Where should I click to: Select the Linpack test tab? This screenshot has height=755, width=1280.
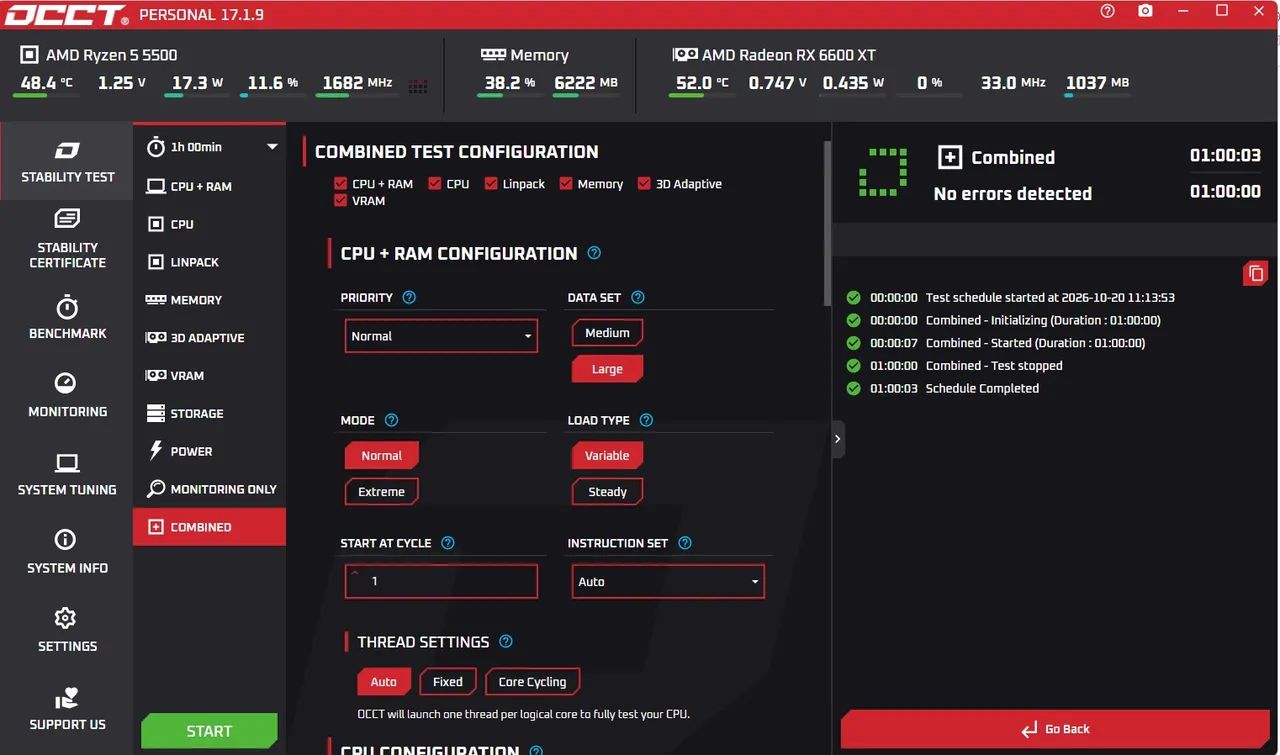click(209, 262)
